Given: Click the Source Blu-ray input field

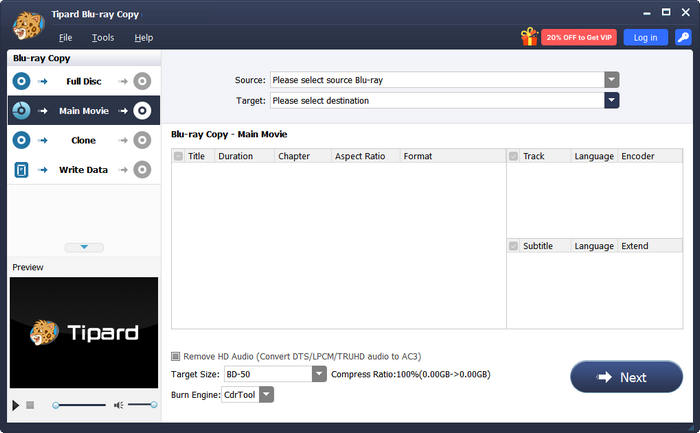Looking at the screenshot, I should pos(438,80).
